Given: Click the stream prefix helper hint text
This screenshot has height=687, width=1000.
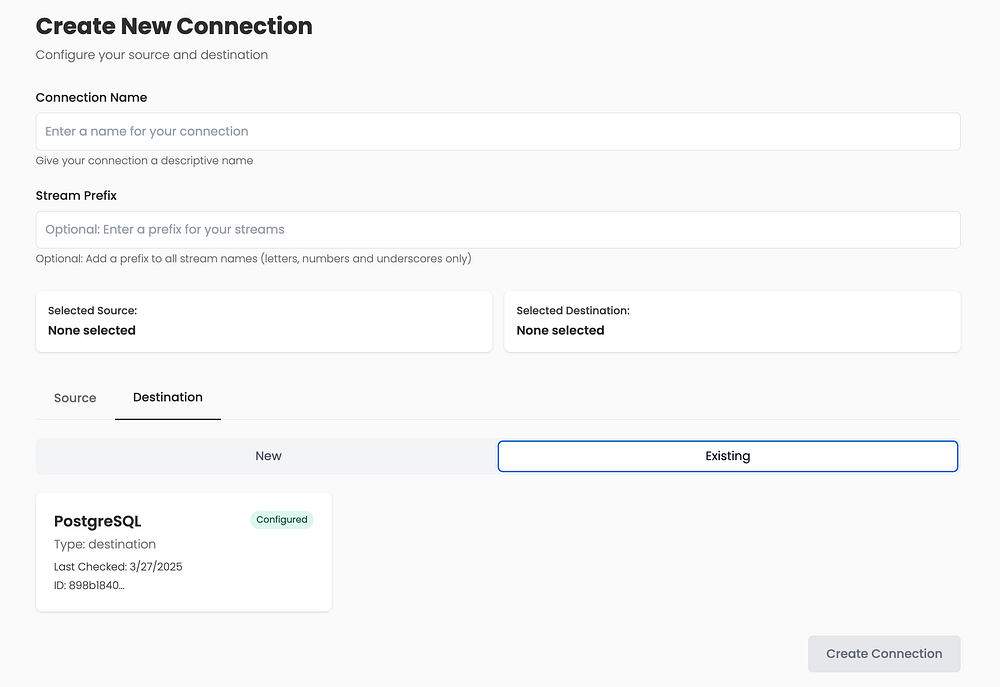Looking at the screenshot, I should pos(253,259).
